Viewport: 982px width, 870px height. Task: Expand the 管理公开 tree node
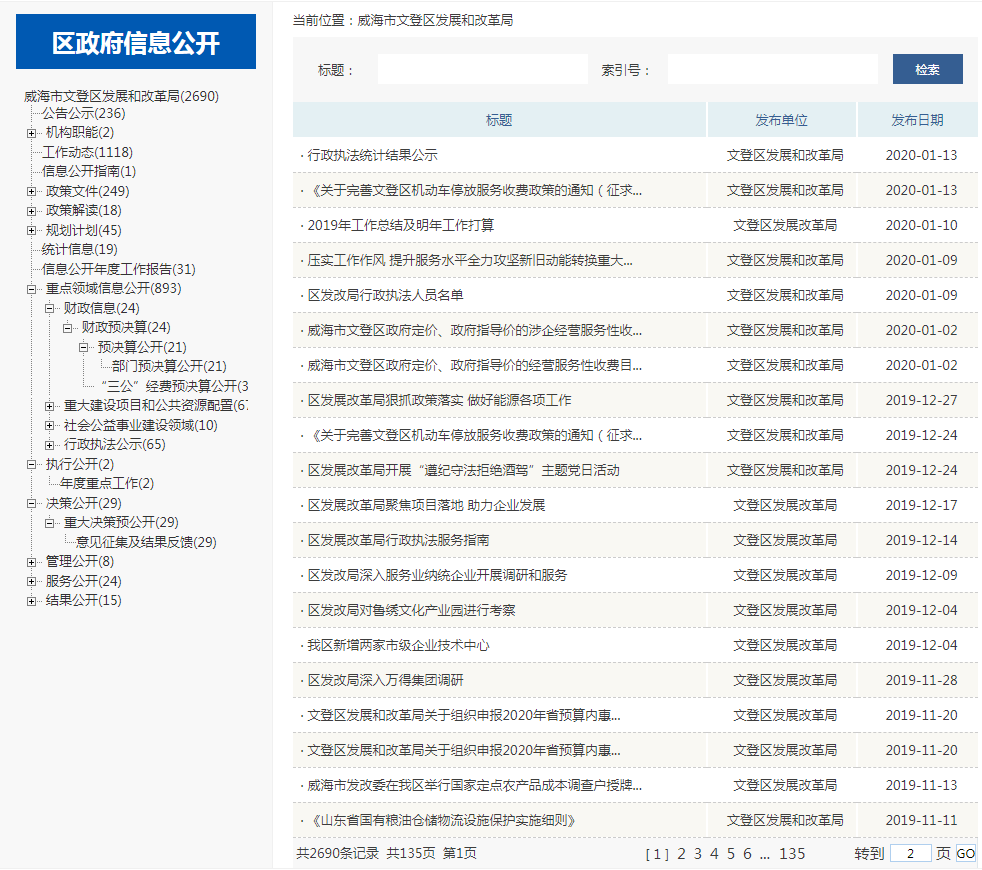32,562
